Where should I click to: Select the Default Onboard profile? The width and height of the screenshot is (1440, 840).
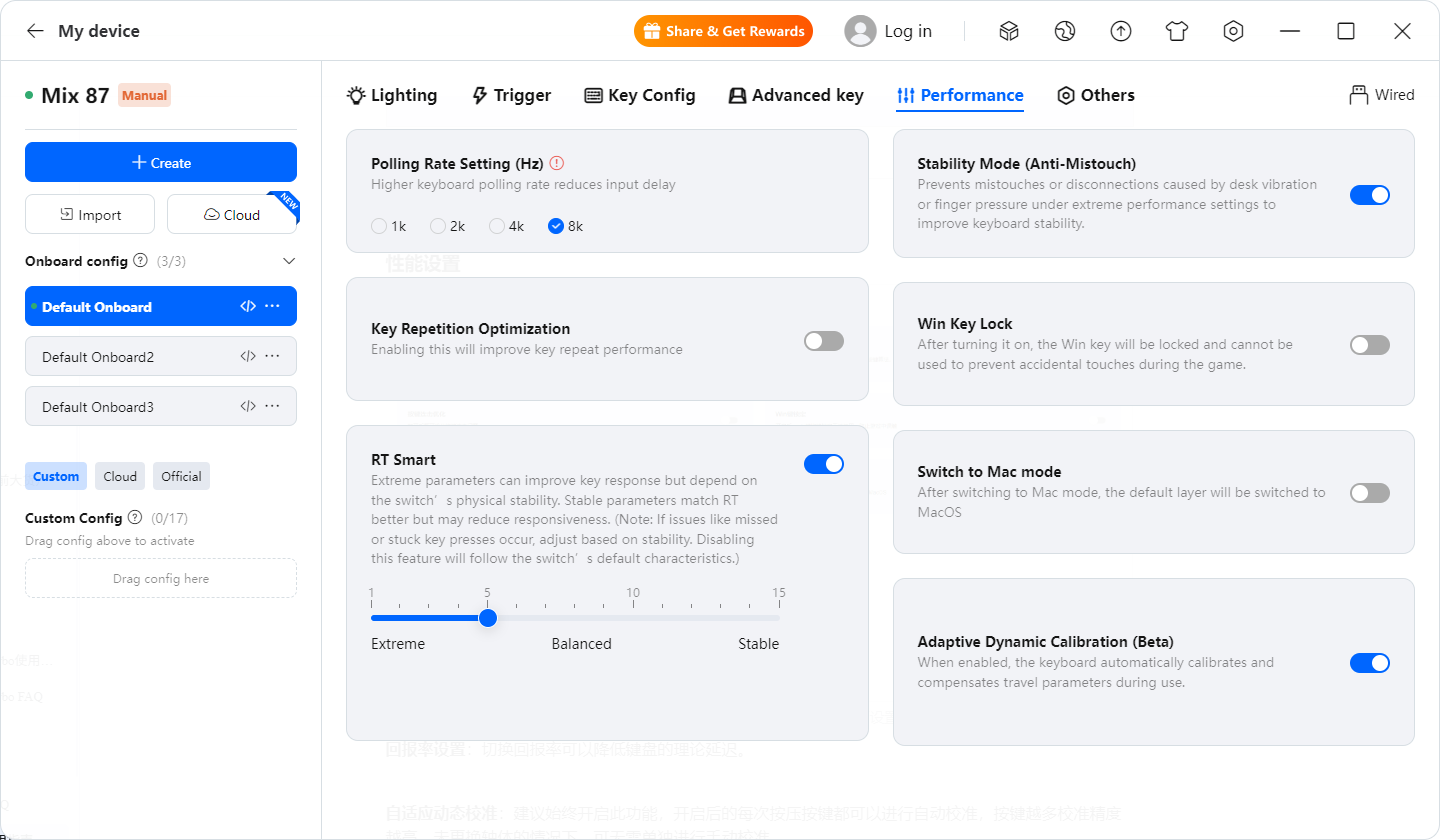(161, 306)
